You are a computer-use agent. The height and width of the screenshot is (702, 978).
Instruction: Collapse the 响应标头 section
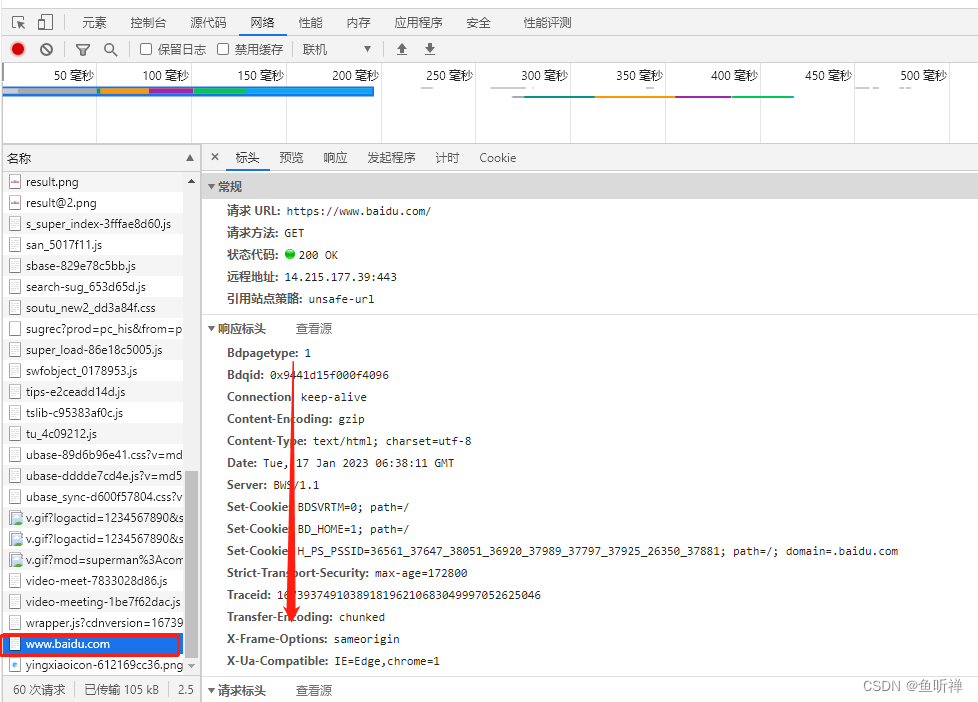click(x=211, y=329)
